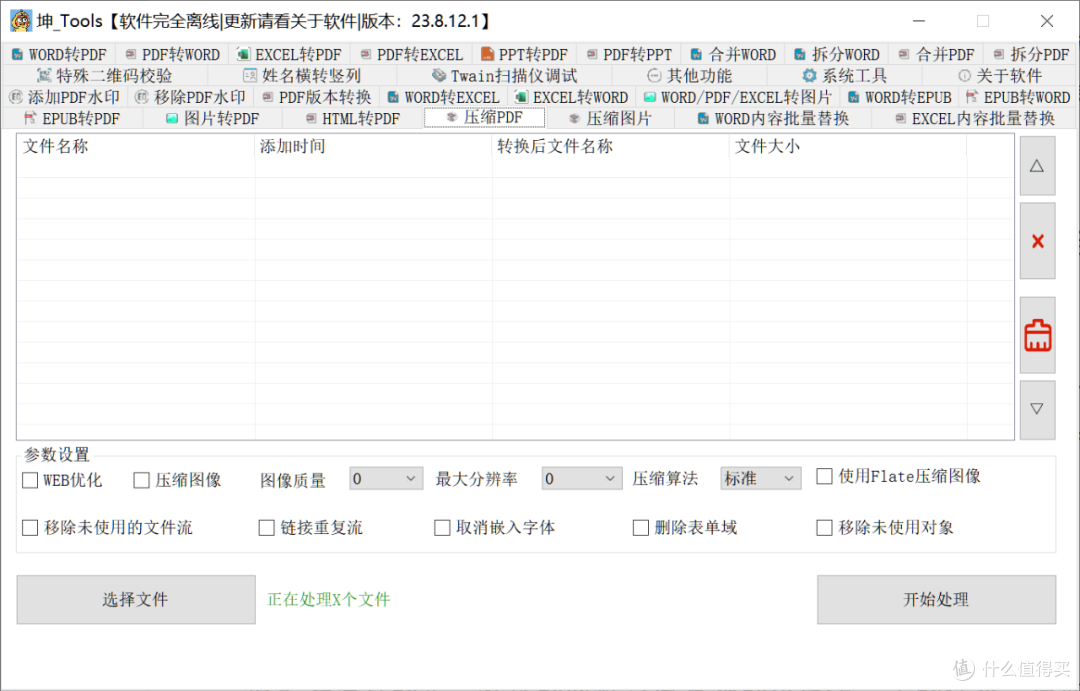
Task: Open WORD/PDF/EXCEL转图片 tab
Action: (738, 97)
